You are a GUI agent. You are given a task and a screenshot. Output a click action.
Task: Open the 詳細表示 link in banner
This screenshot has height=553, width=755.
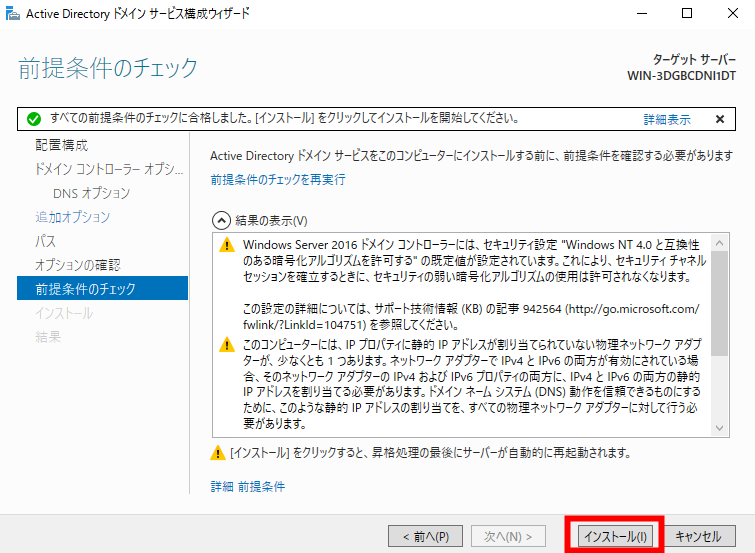667,119
